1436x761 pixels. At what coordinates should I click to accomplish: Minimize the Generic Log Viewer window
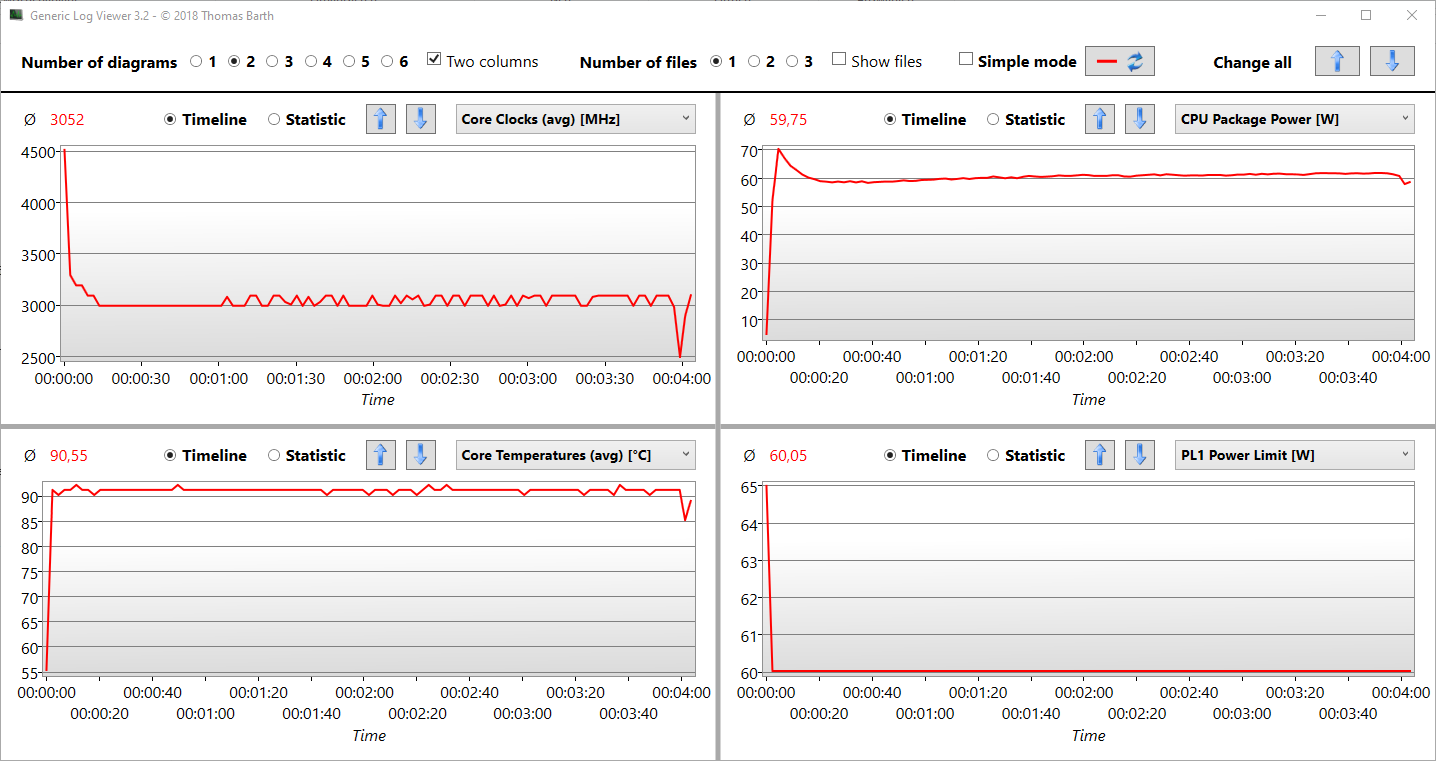pyautogui.click(x=1320, y=15)
